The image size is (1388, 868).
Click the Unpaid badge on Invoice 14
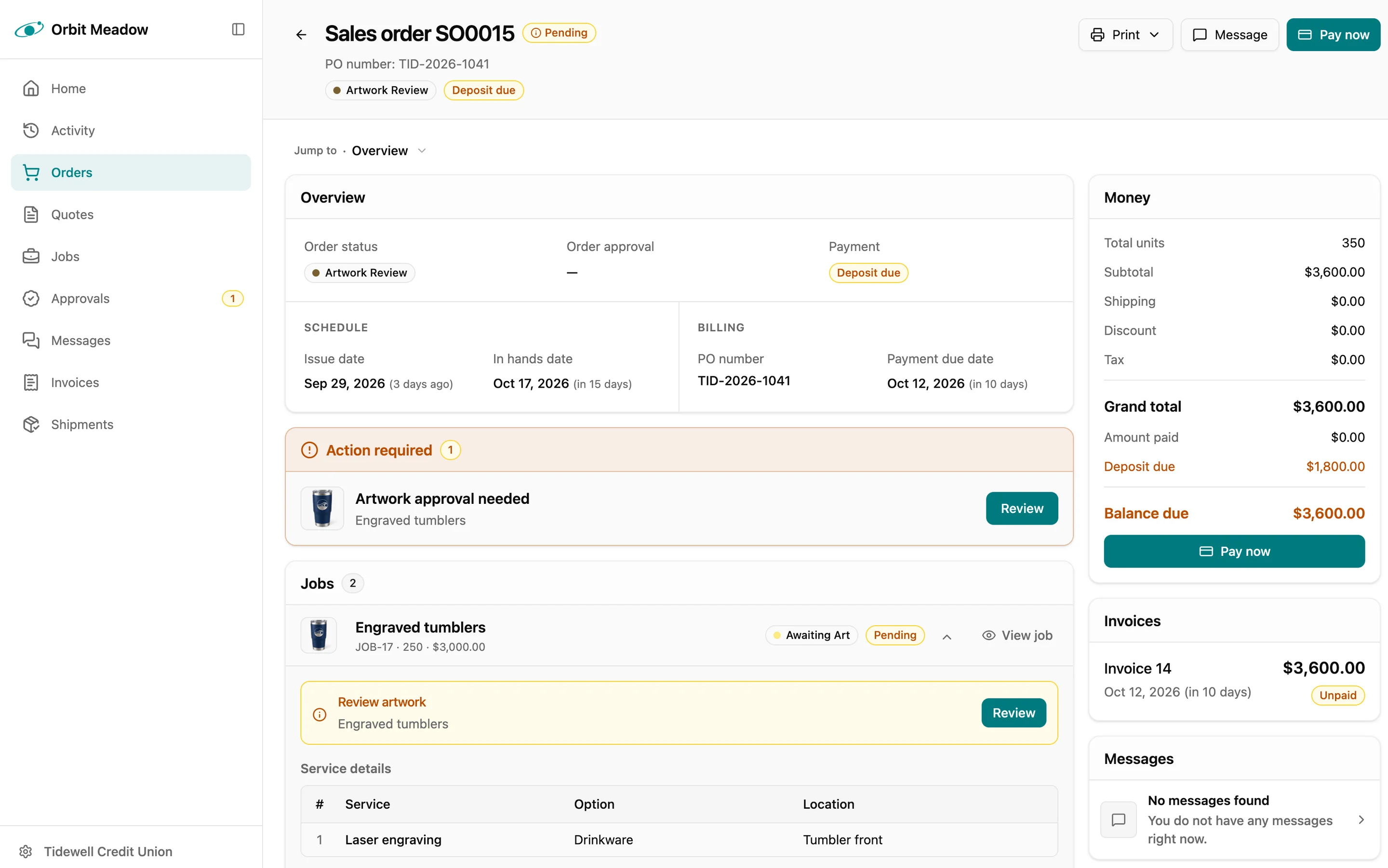(x=1337, y=695)
